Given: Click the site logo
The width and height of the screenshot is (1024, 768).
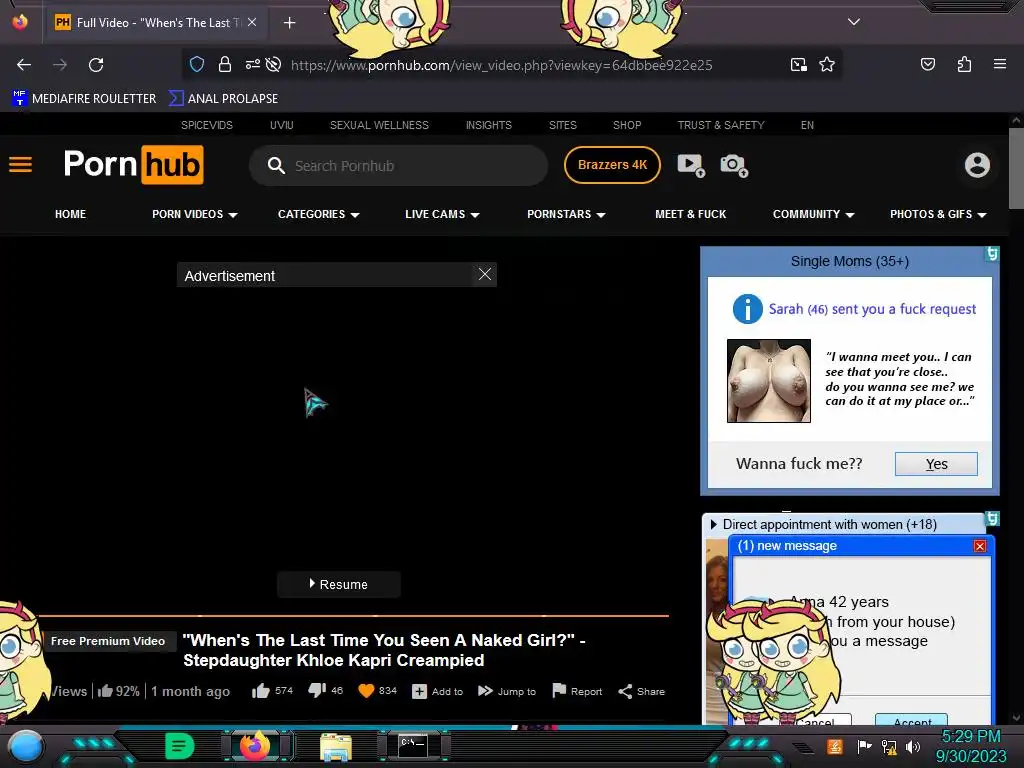Looking at the screenshot, I should pyautogui.click(x=133, y=165).
